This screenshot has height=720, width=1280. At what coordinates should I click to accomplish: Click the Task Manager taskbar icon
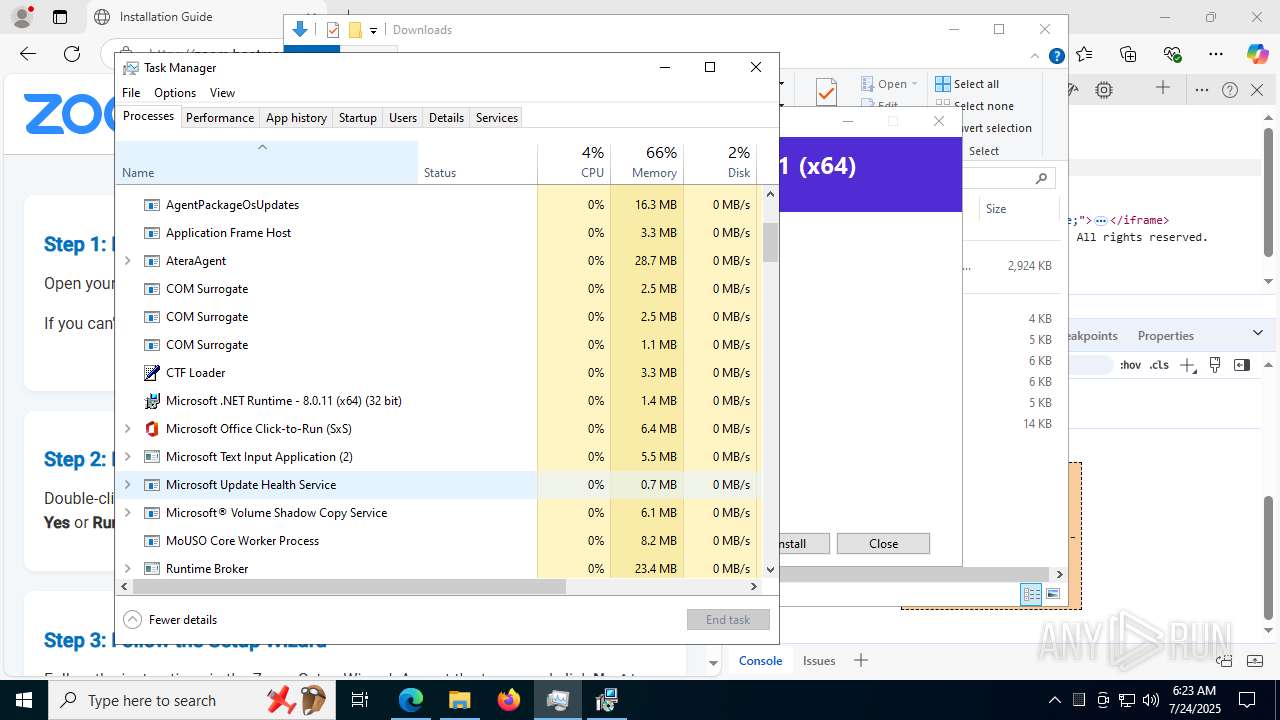pos(558,700)
